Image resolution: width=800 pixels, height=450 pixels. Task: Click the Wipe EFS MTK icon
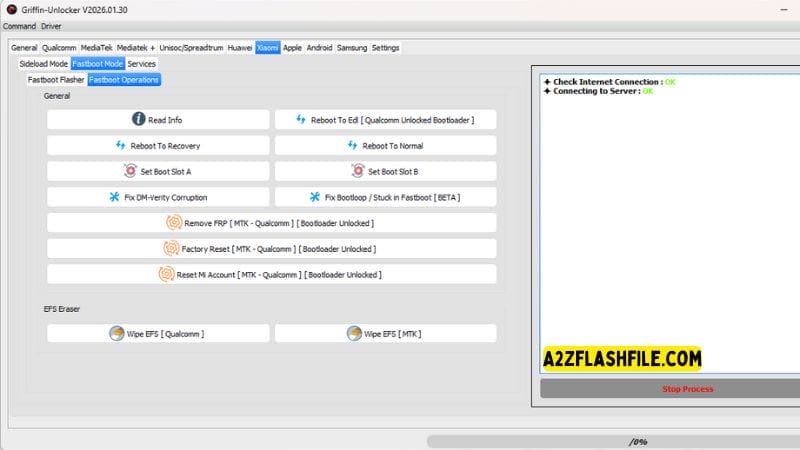coord(354,333)
